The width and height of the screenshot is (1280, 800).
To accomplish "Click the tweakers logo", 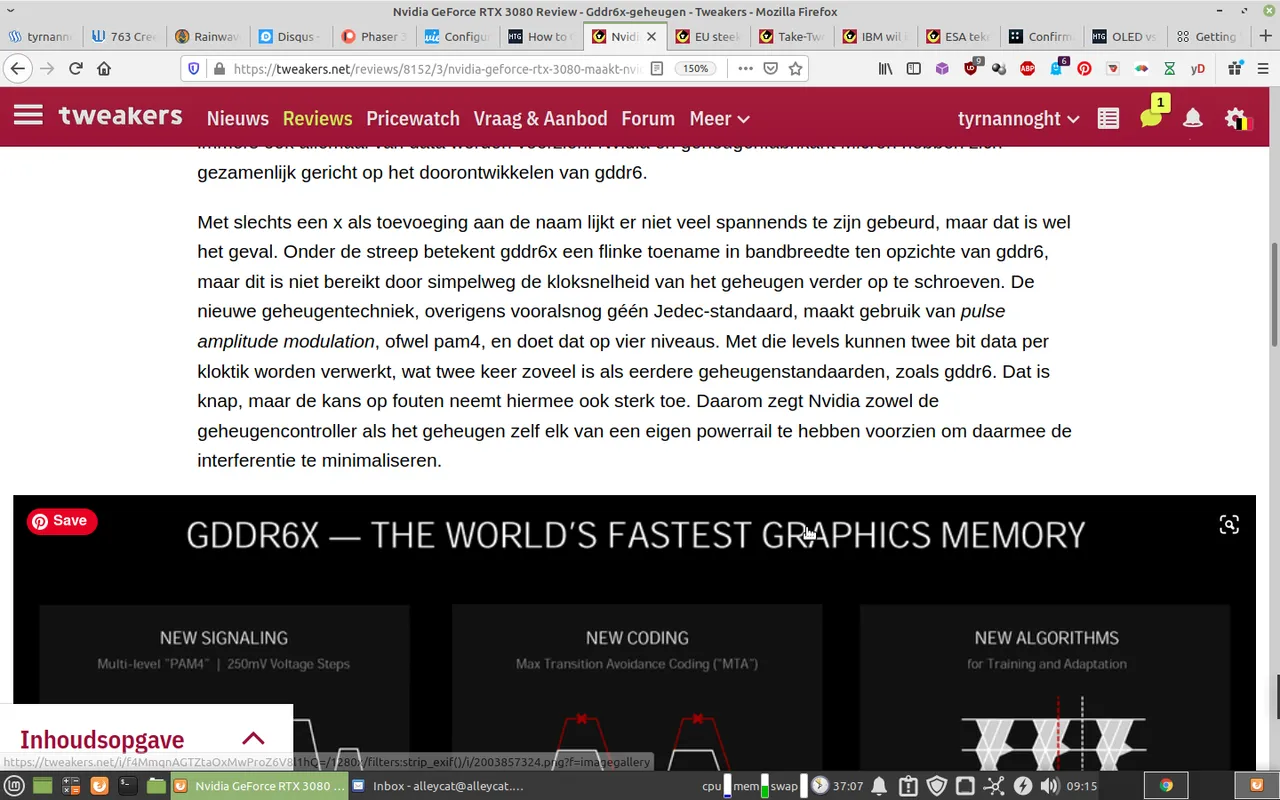I will 121,115.
